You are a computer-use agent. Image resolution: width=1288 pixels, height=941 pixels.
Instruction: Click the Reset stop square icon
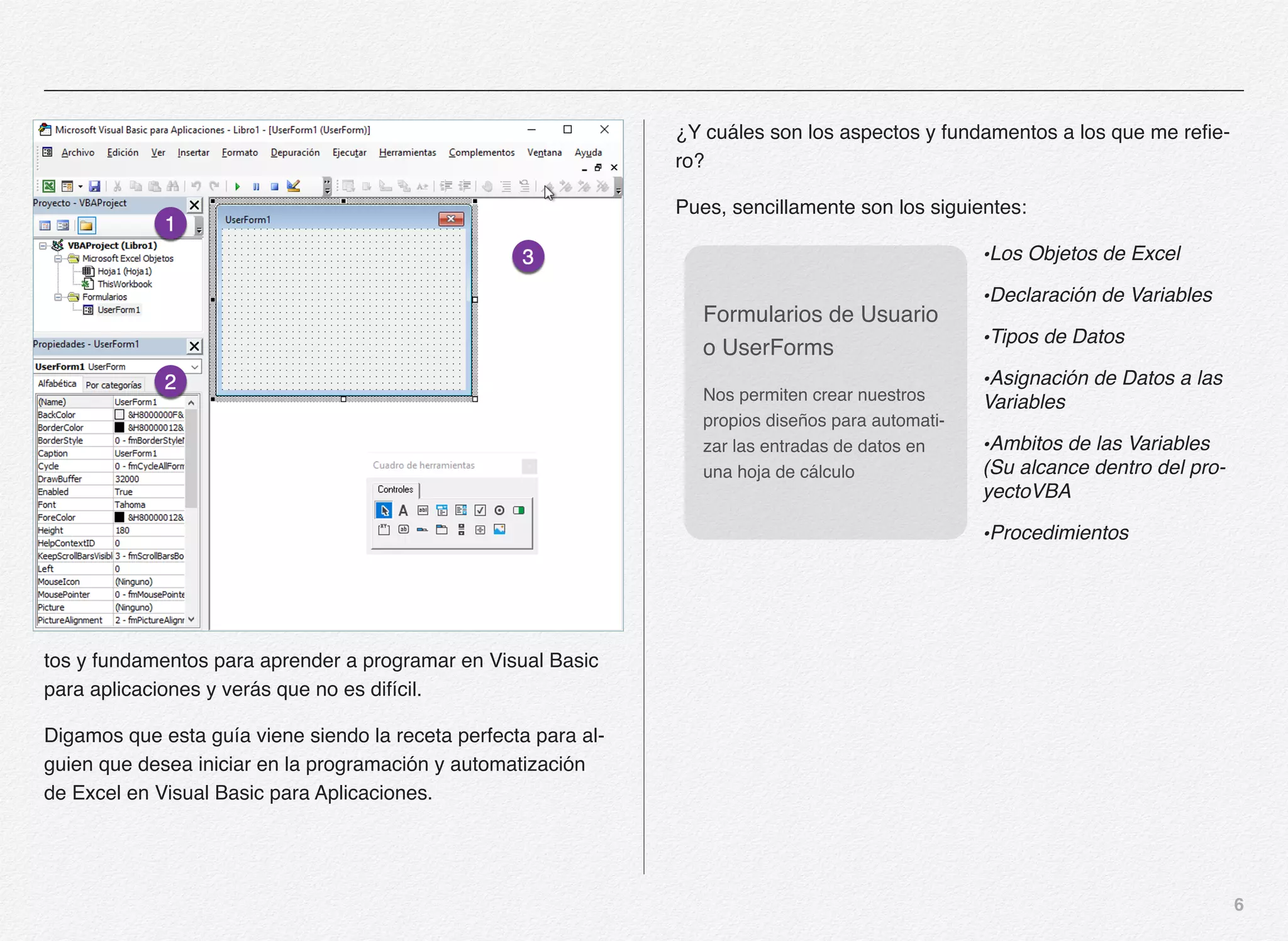274,186
